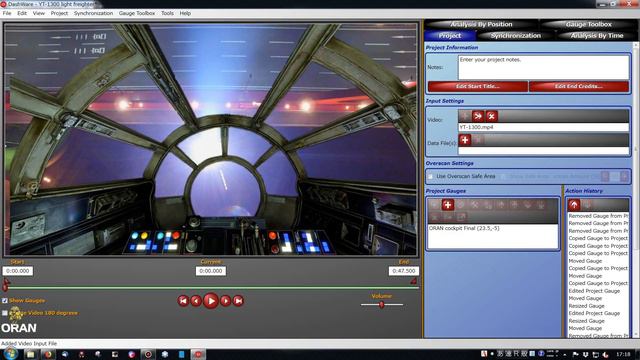Open File Explorer from taskbar

pos(31,354)
